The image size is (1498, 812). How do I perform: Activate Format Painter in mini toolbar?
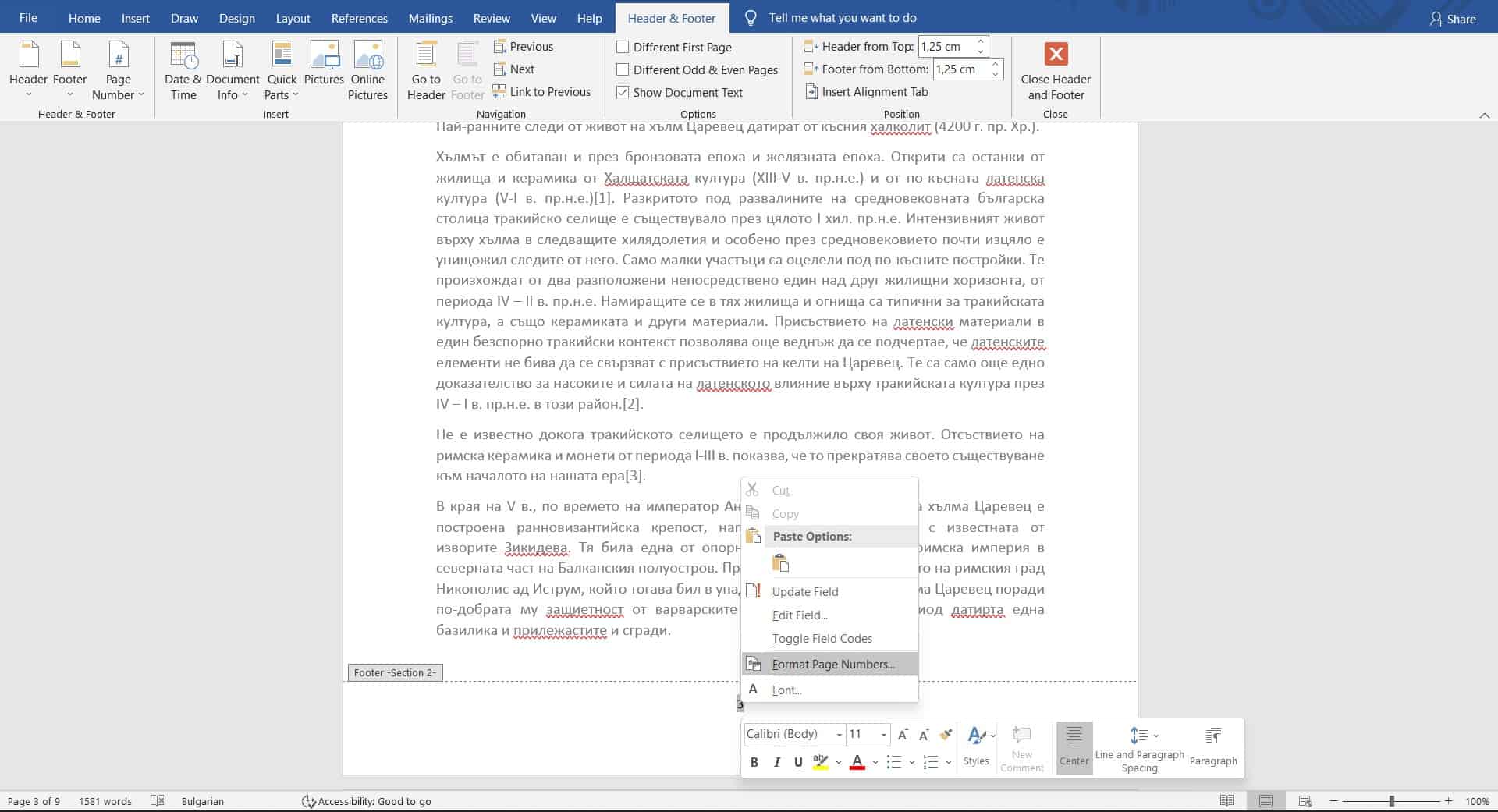(946, 734)
